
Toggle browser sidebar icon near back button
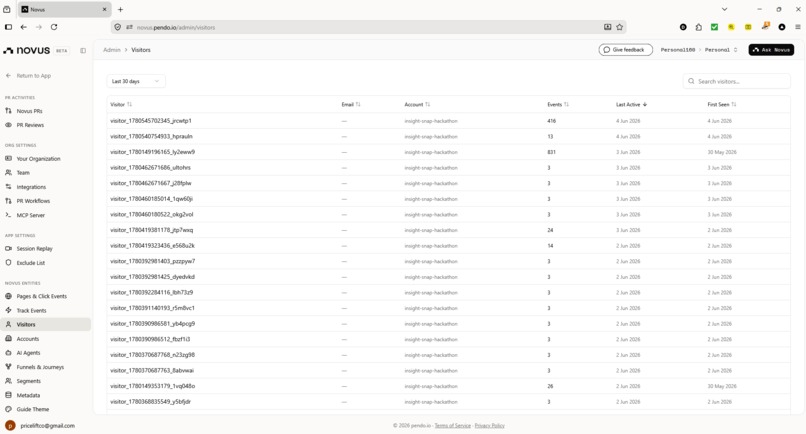click(x=8, y=27)
